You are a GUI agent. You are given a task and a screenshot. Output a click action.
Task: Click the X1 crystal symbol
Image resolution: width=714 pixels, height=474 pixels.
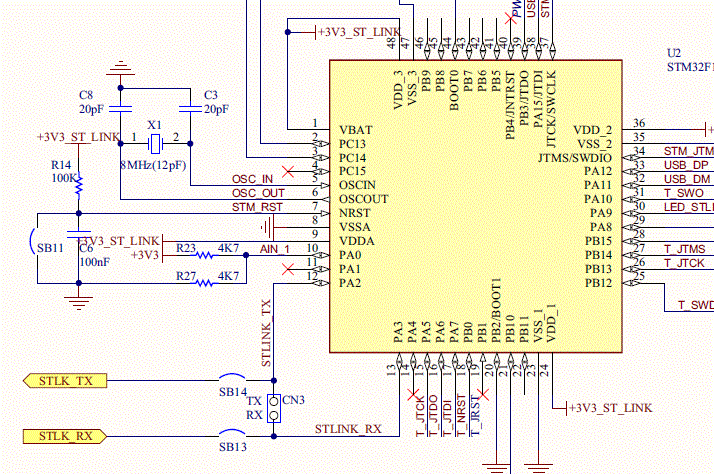coord(155,144)
